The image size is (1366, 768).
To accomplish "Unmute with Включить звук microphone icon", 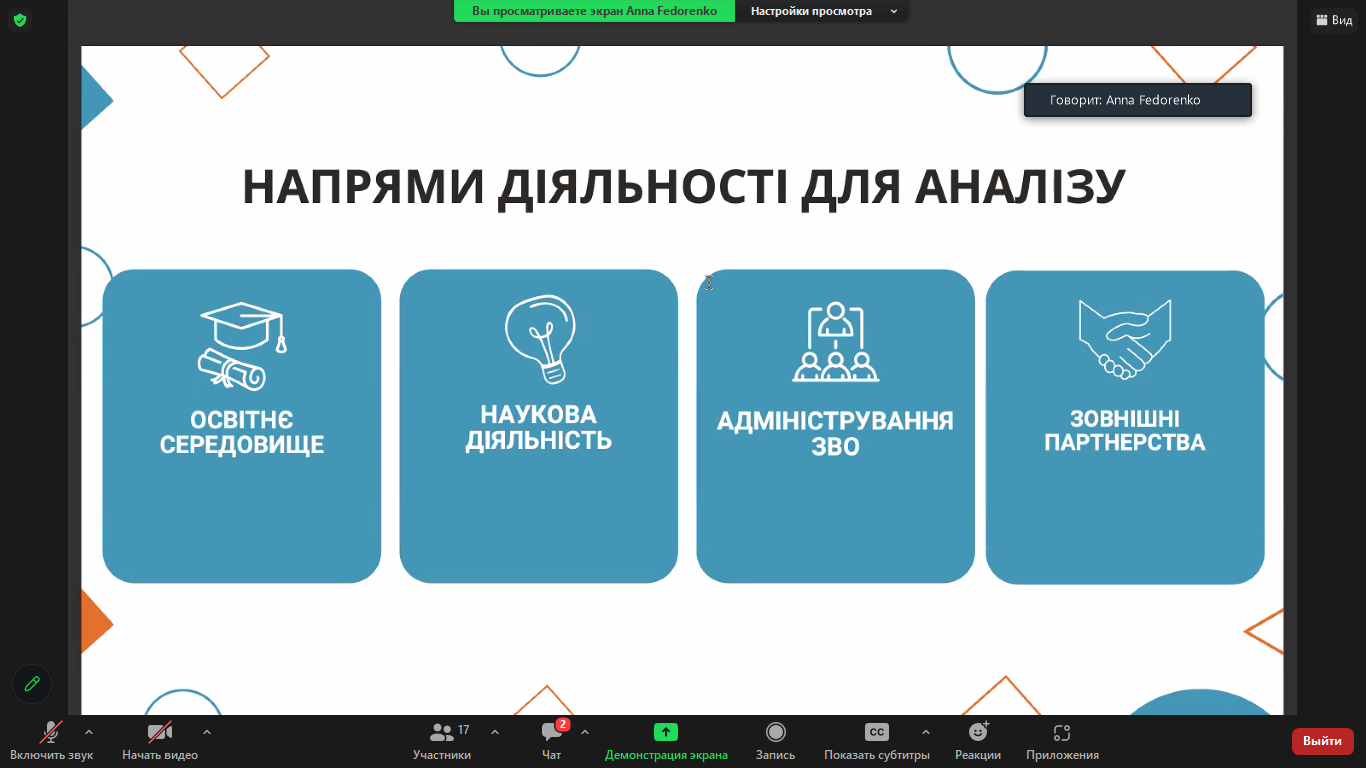I will tap(51, 733).
